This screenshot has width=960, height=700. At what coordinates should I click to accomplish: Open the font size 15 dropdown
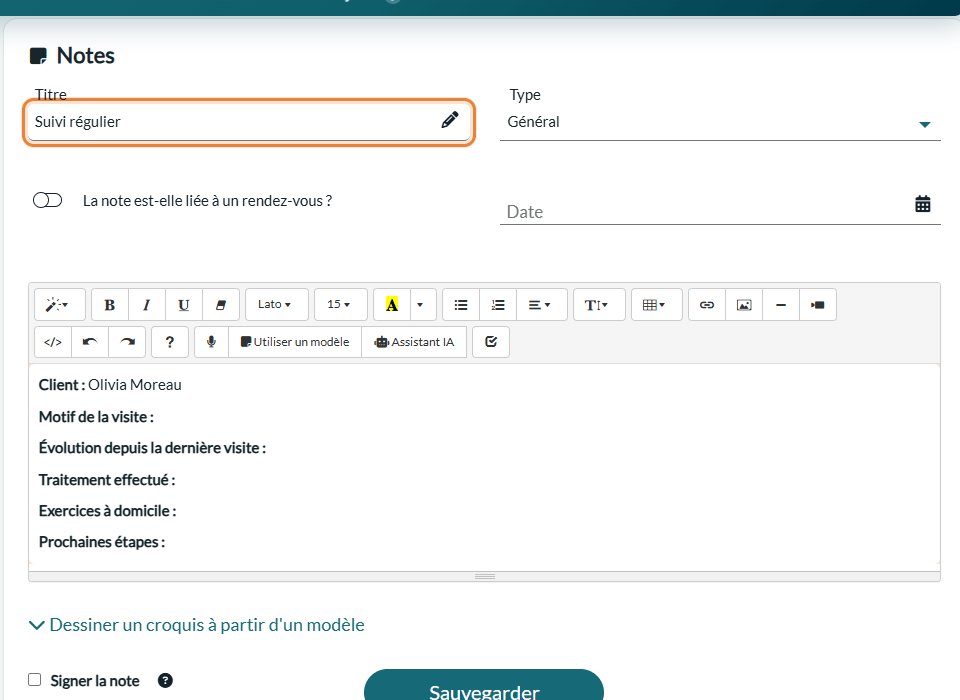click(341, 305)
